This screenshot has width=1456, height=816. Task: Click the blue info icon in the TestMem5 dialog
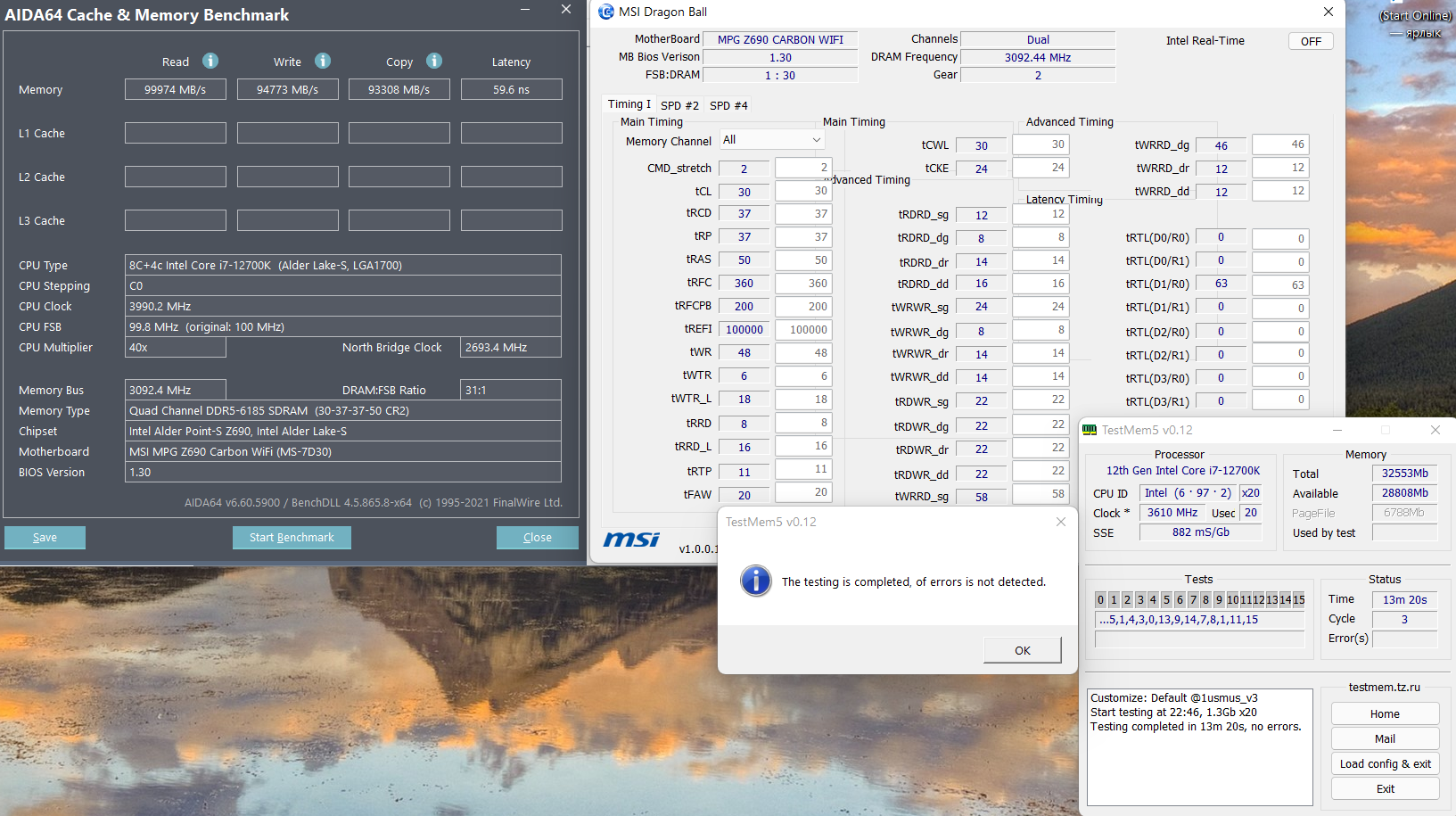(x=756, y=581)
